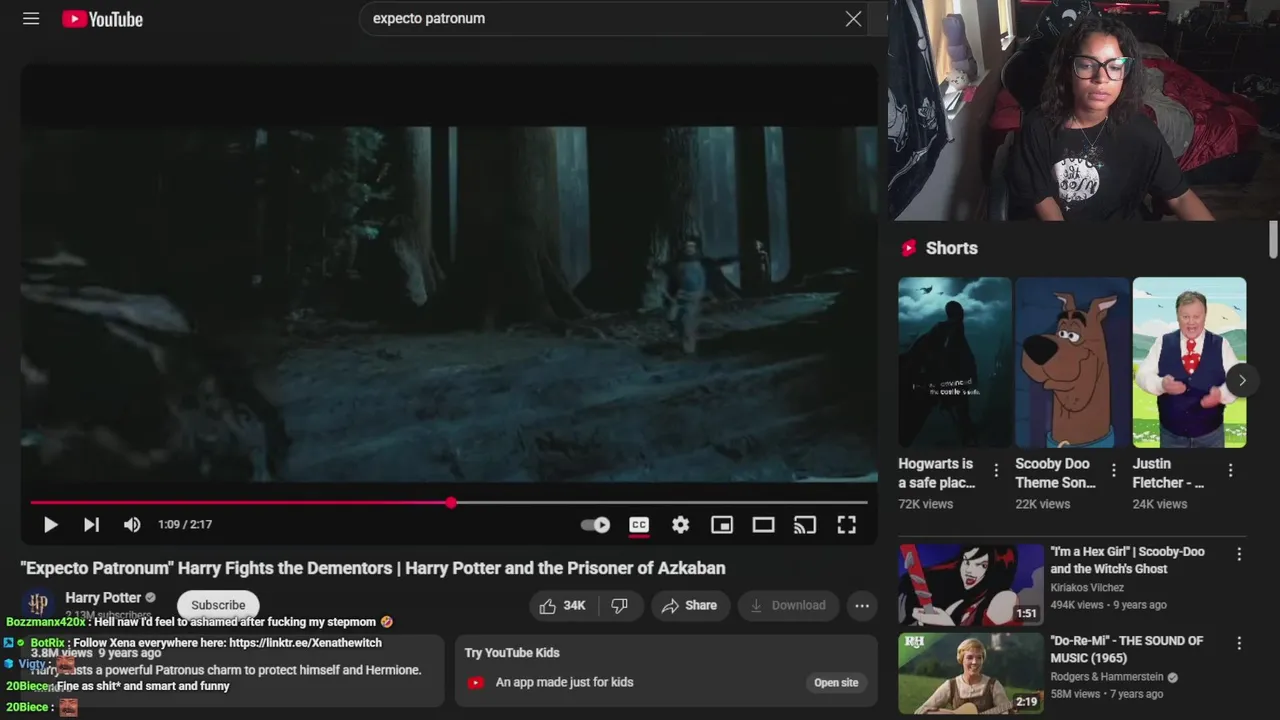Click YouTube Kids logo icon

point(476,683)
